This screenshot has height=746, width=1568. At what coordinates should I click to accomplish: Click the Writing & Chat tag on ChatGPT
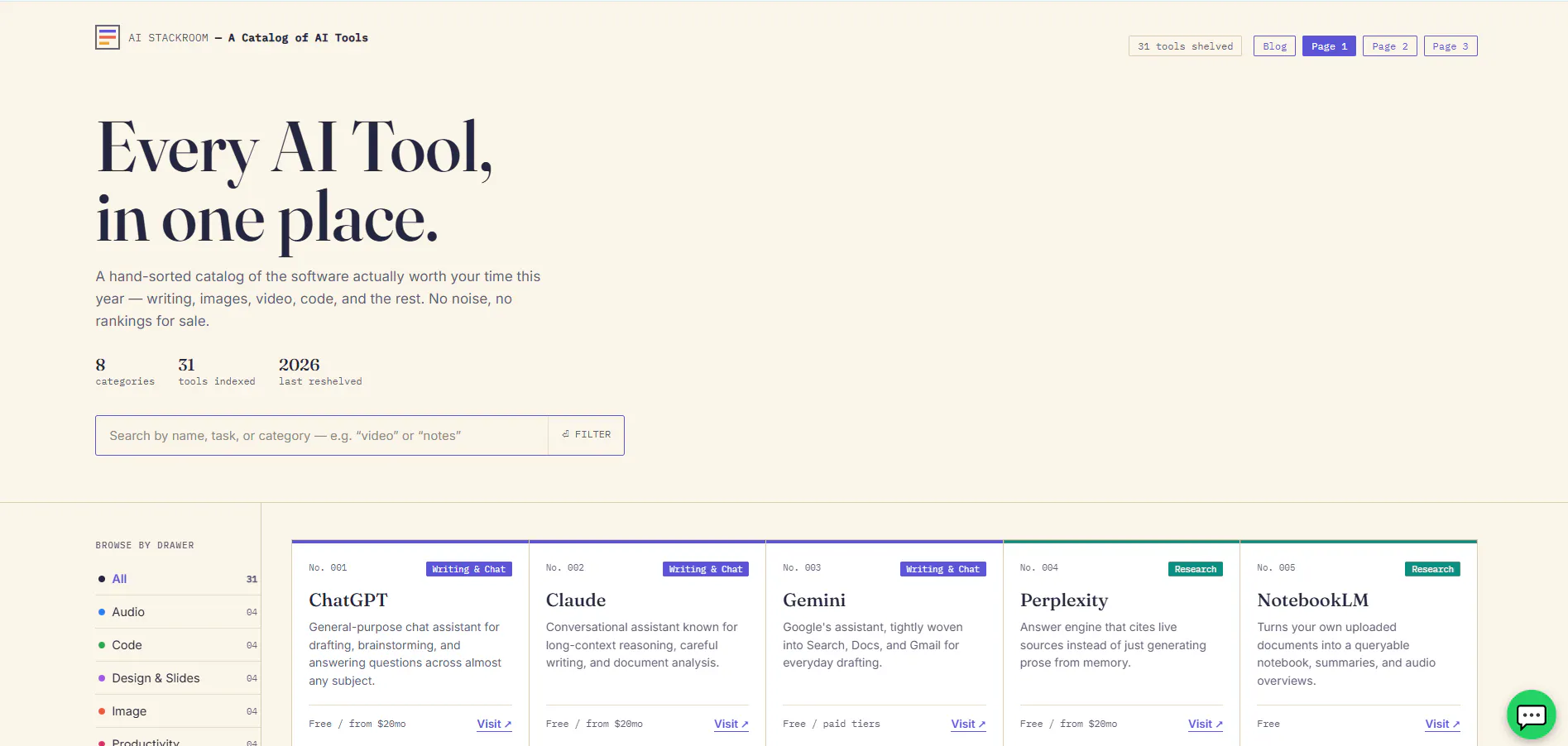point(469,569)
